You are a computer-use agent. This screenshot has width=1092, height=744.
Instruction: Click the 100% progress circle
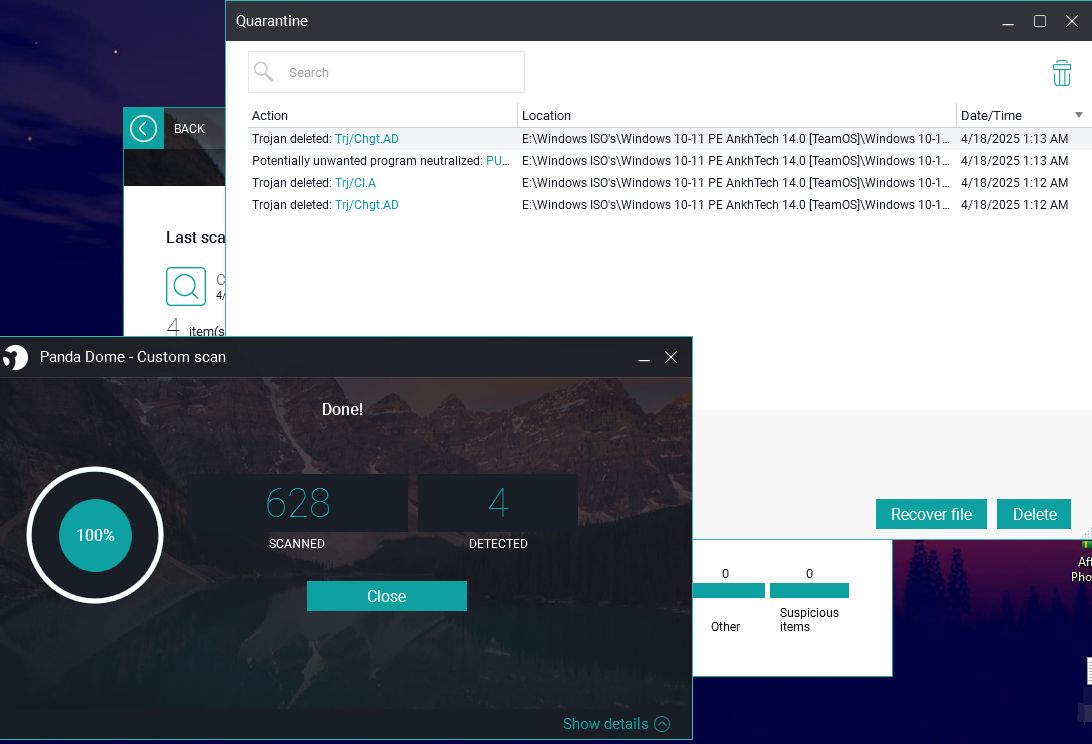95,535
